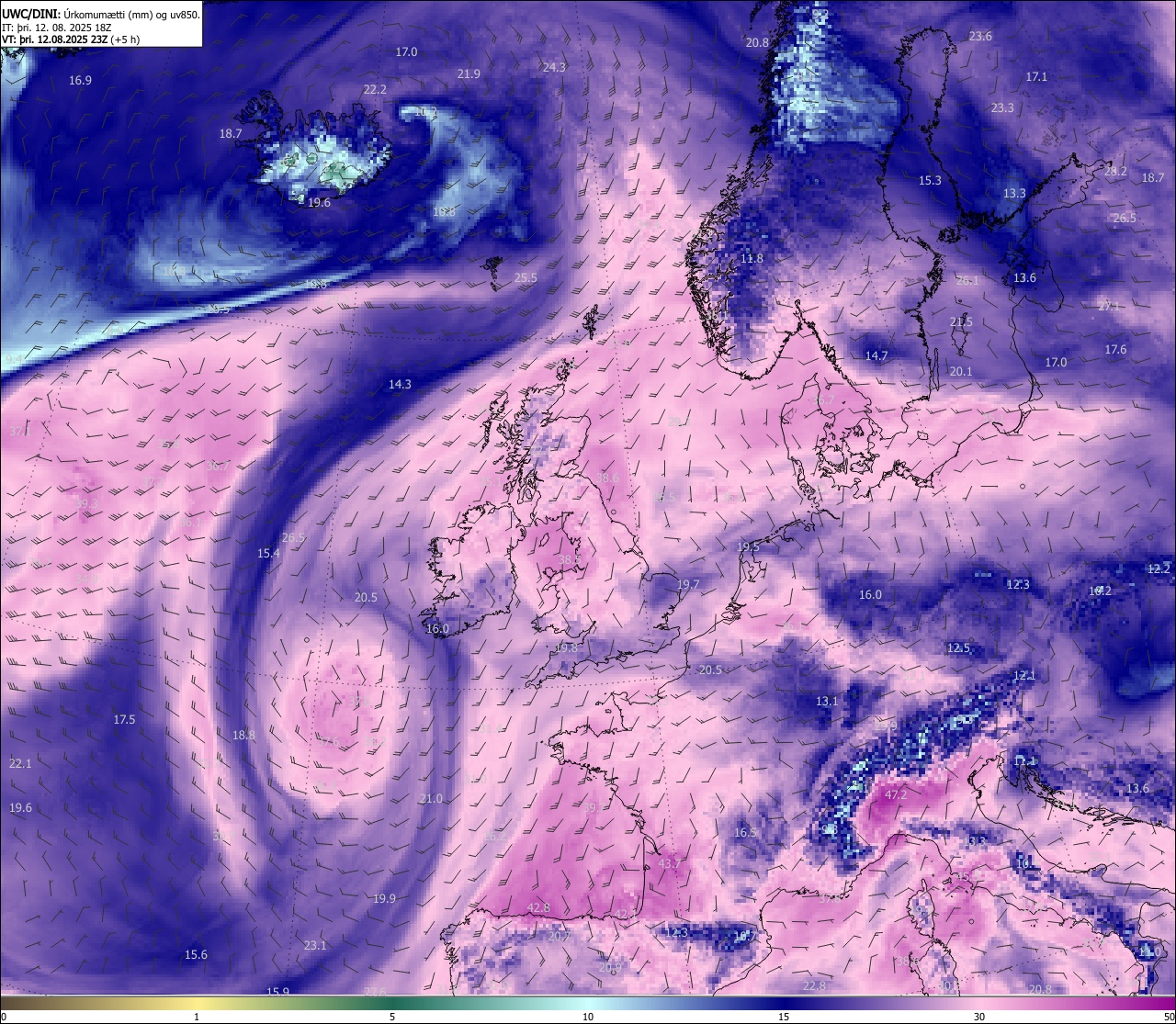Select the 16.5 value label
The image size is (1176, 1024).
tap(745, 833)
